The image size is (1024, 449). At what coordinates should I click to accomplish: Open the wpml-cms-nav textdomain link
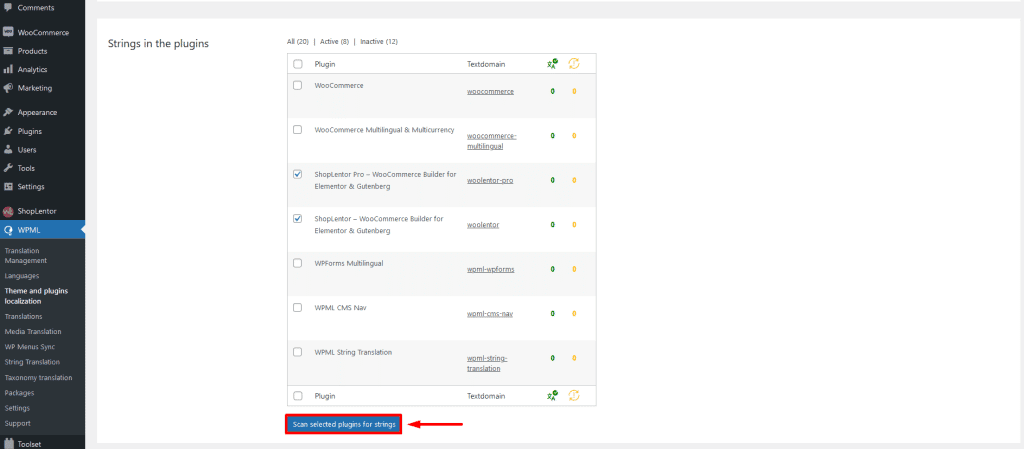tap(490, 313)
